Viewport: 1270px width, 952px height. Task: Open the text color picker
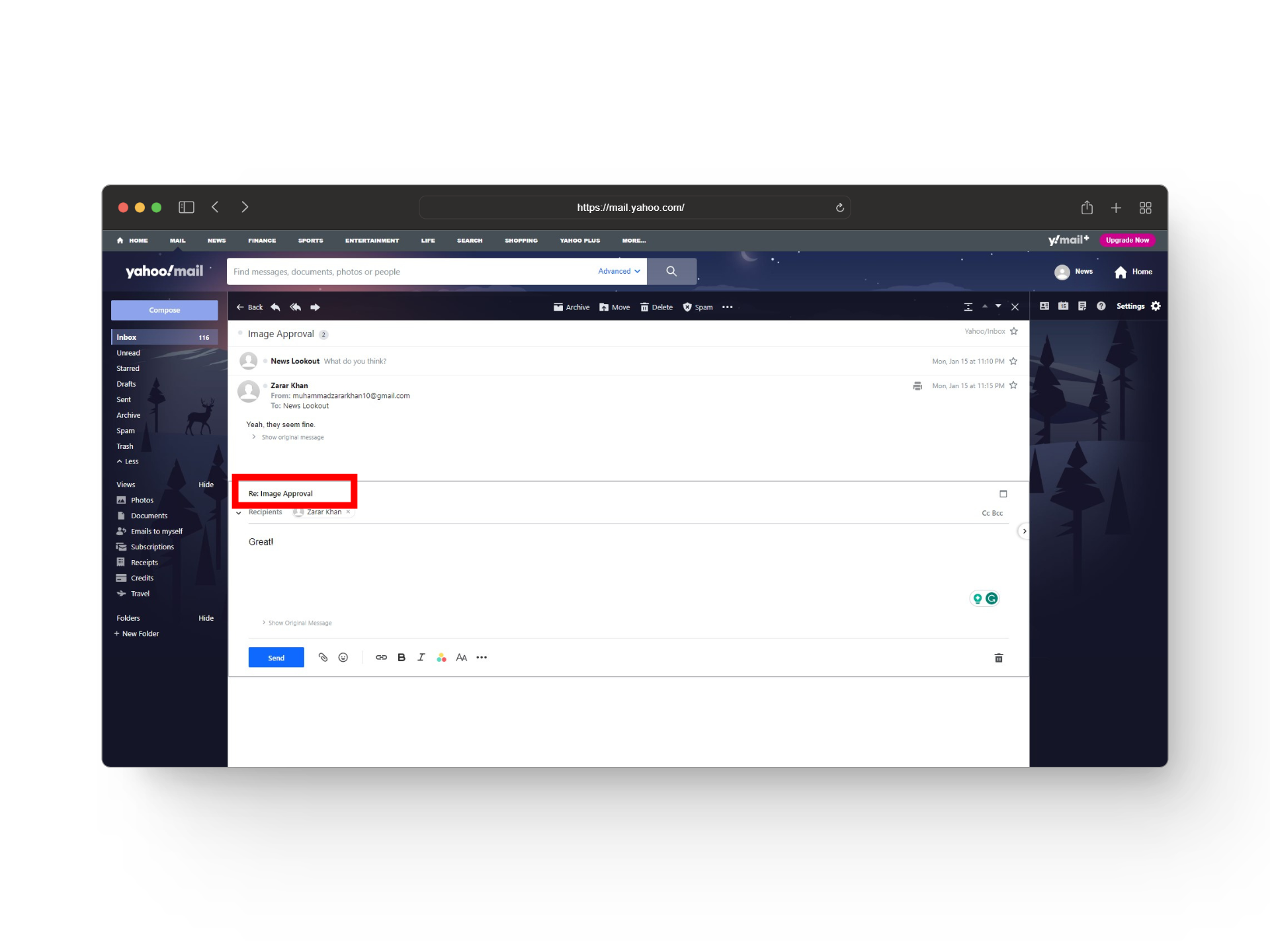(x=441, y=657)
